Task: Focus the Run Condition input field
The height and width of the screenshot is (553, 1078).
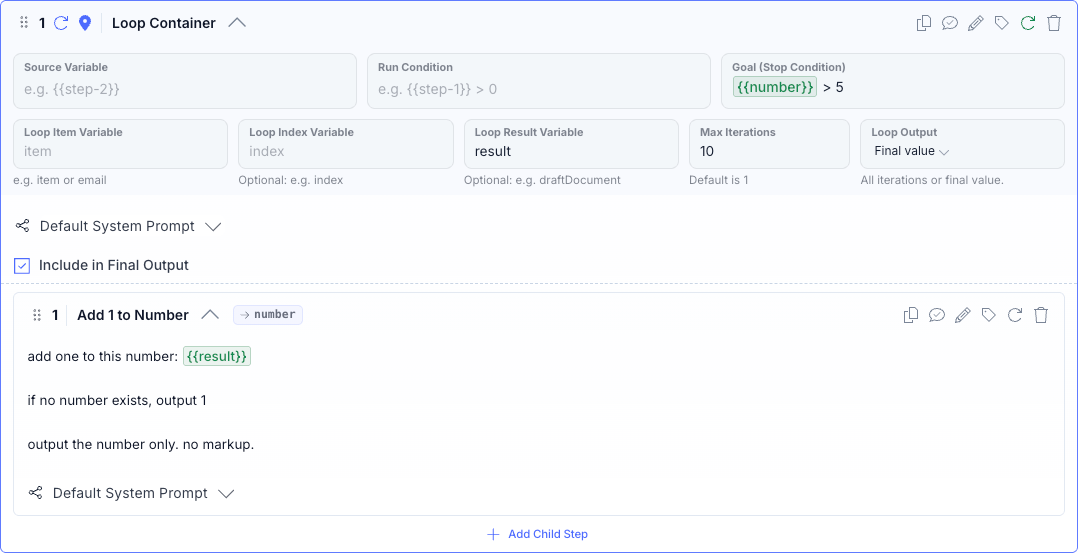Action: (539, 81)
